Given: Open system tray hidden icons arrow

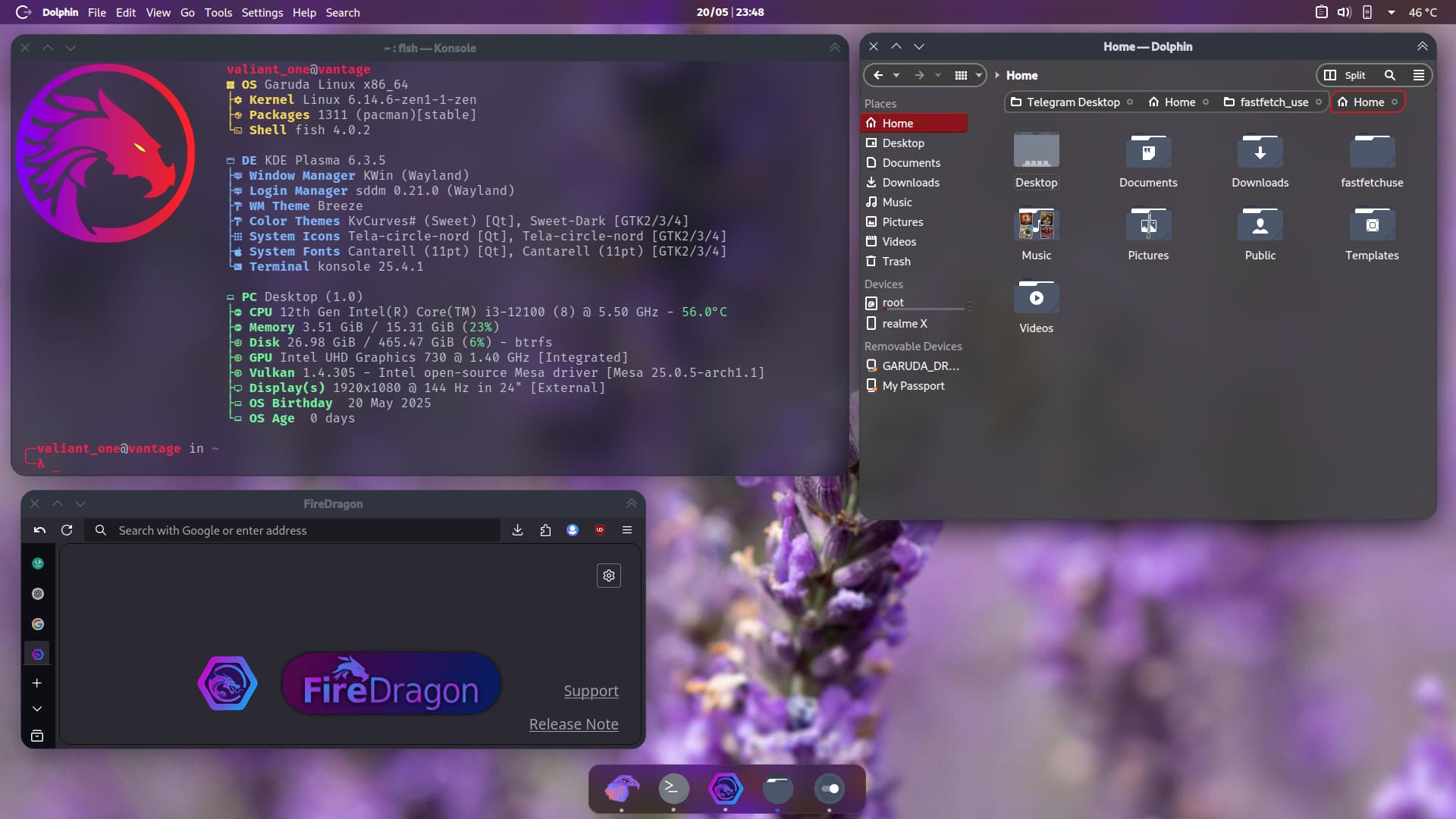Looking at the screenshot, I should click(1391, 12).
